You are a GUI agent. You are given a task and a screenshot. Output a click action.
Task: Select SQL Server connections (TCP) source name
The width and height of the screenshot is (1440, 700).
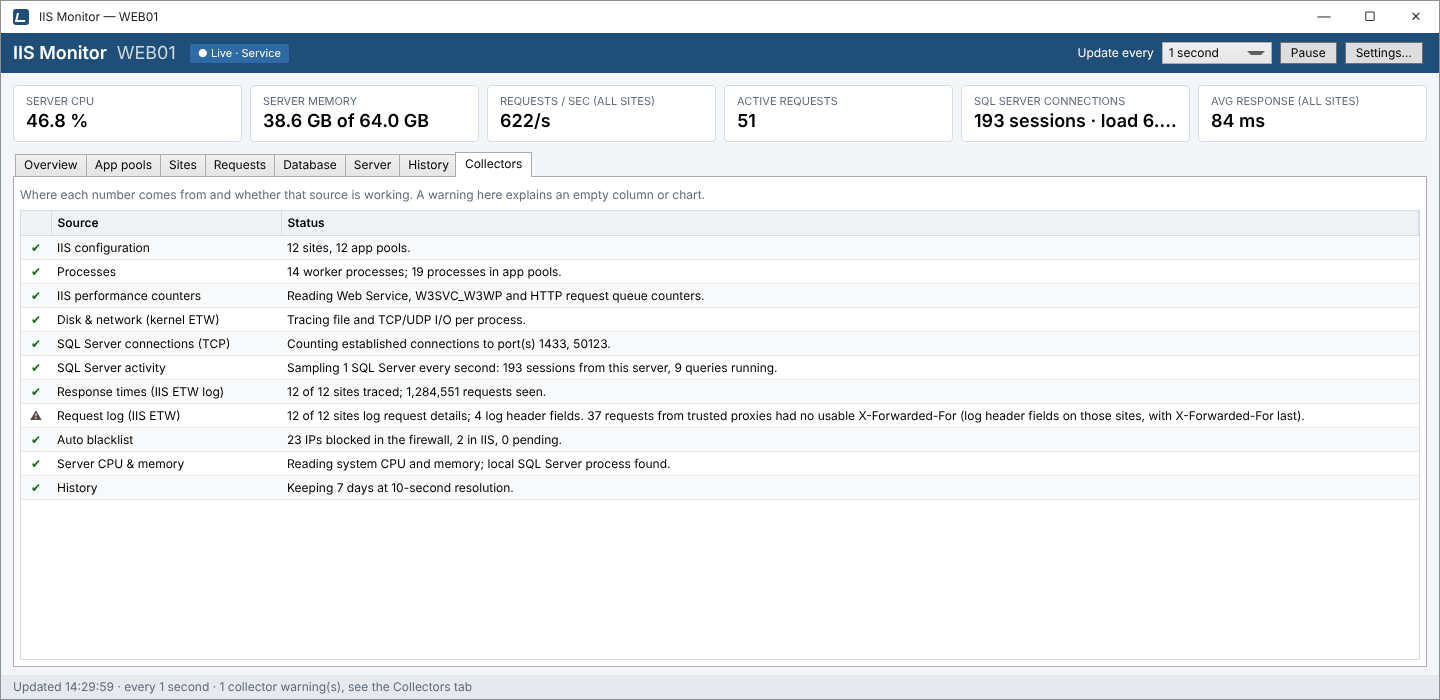(143, 344)
